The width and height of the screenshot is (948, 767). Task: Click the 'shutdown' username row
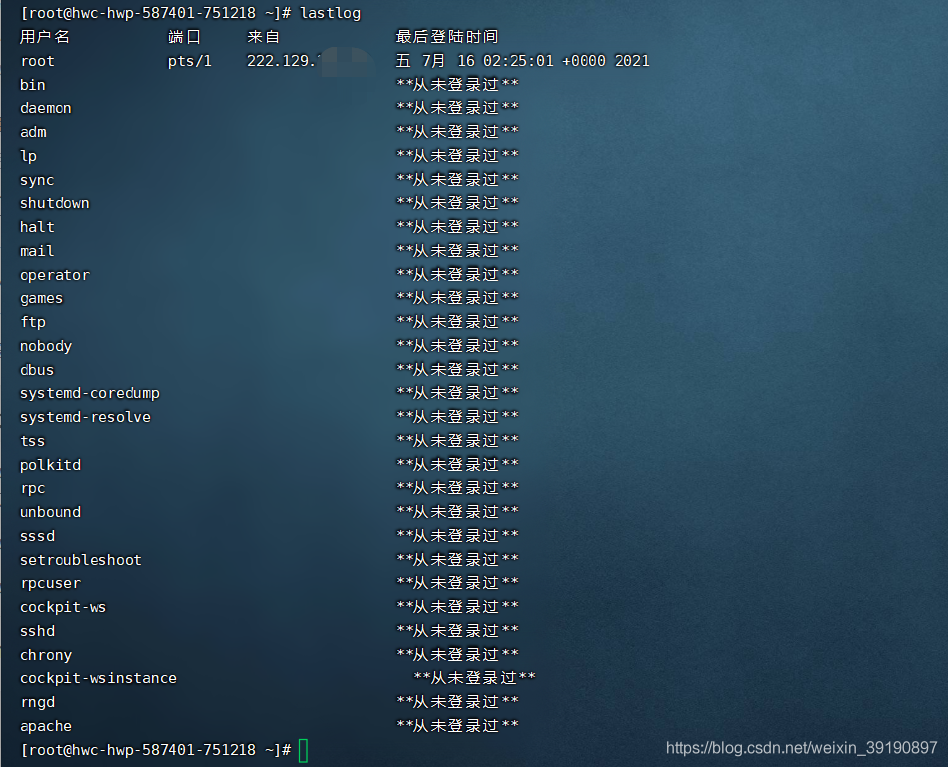(x=54, y=203)
